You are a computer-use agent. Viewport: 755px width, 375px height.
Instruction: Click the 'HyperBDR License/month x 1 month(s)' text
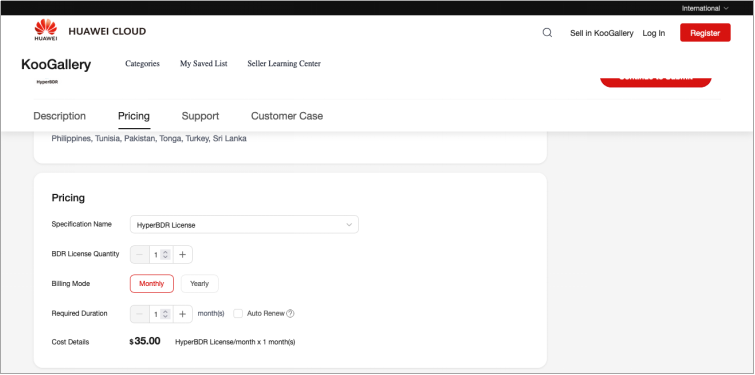pos(235,342)
